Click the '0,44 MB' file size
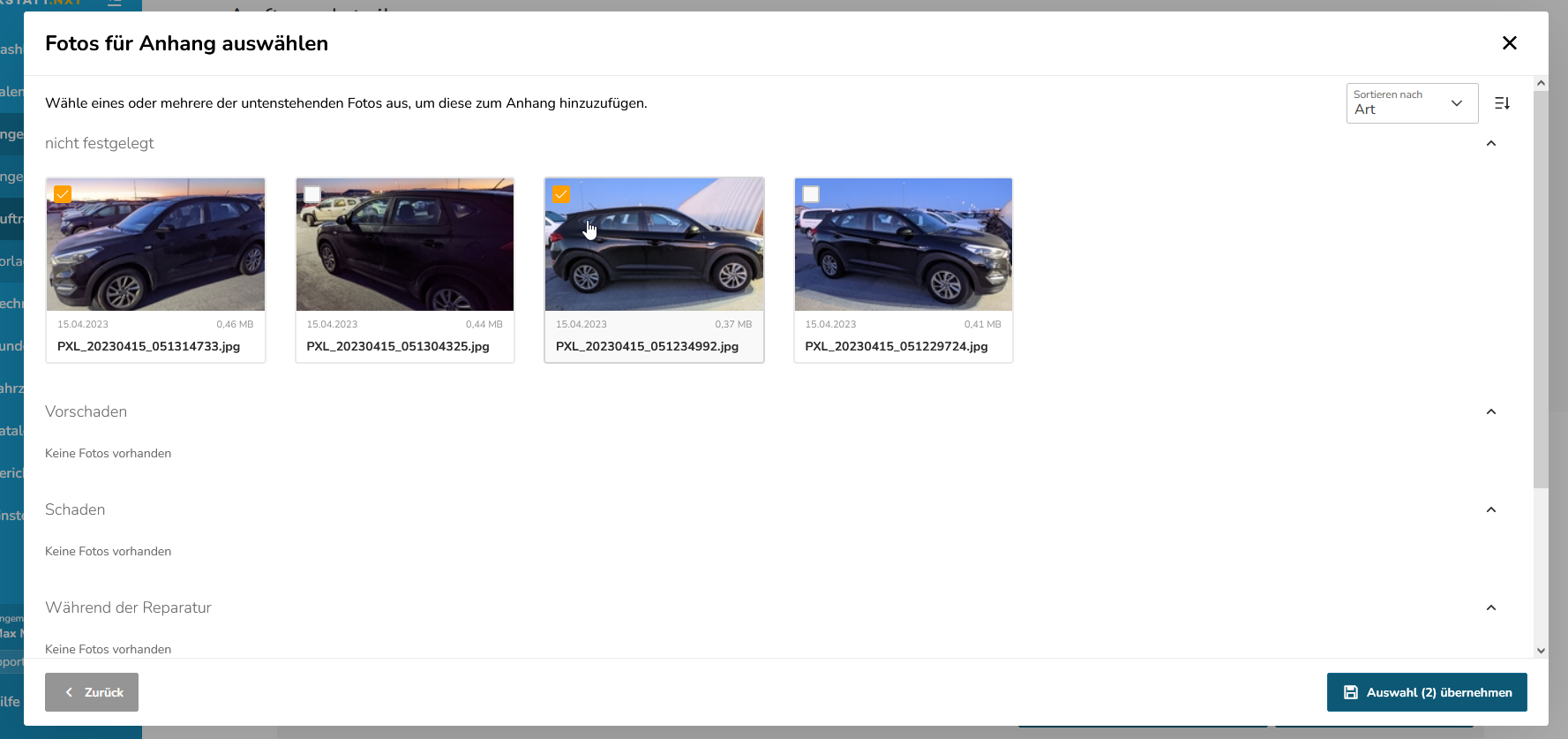1568x739 pixels. click(484, 324)
